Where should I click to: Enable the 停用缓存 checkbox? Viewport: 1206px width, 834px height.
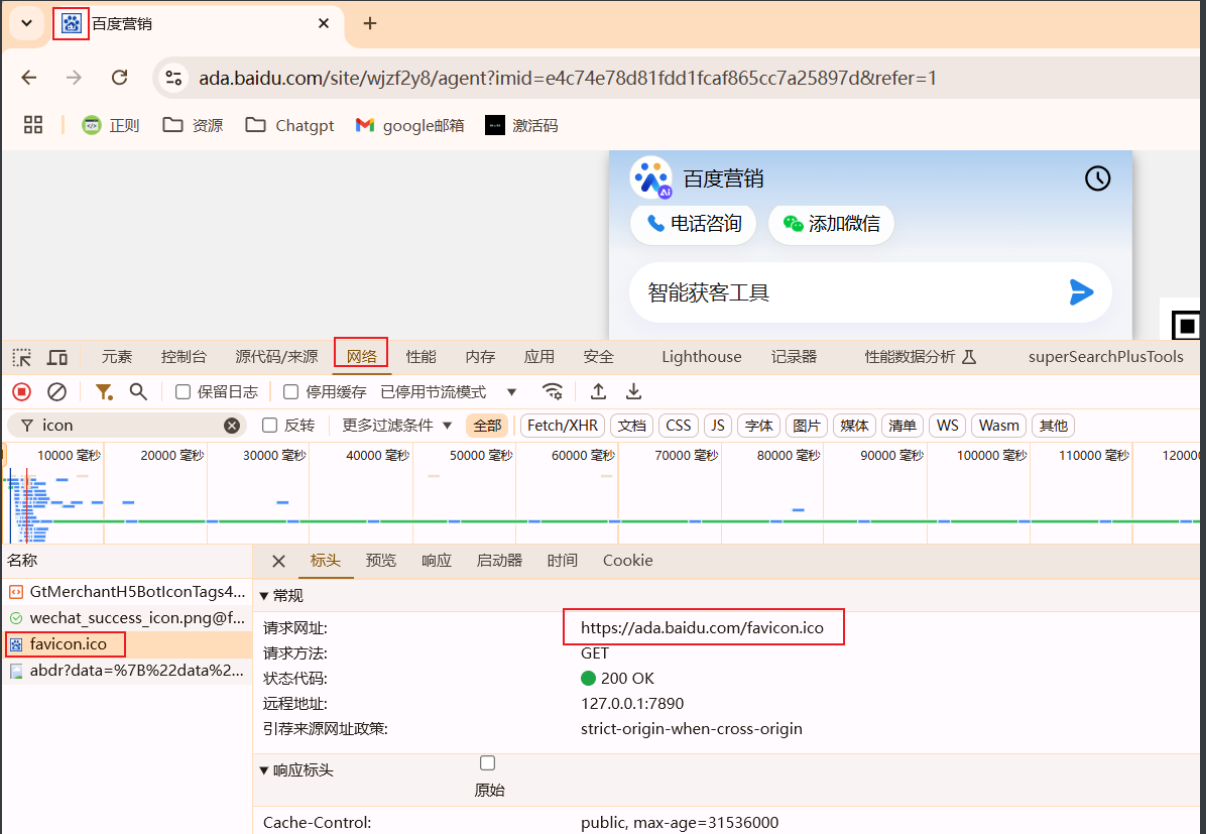[x=291, y=391]
